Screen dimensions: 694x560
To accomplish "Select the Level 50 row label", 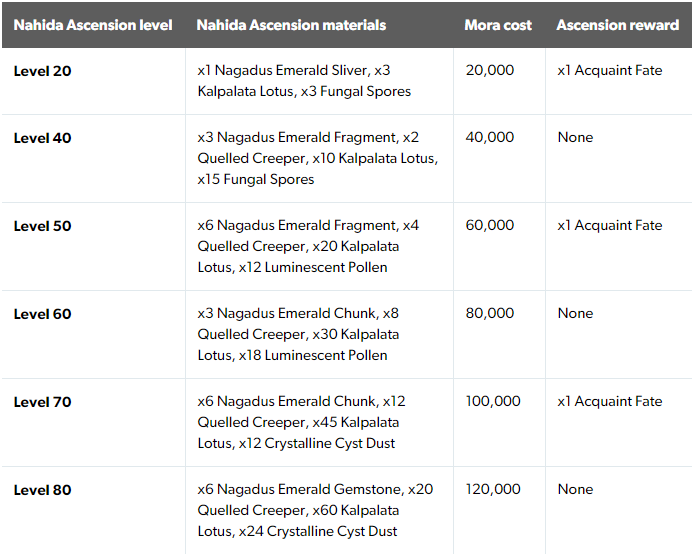I will click(x=42, y=226).
